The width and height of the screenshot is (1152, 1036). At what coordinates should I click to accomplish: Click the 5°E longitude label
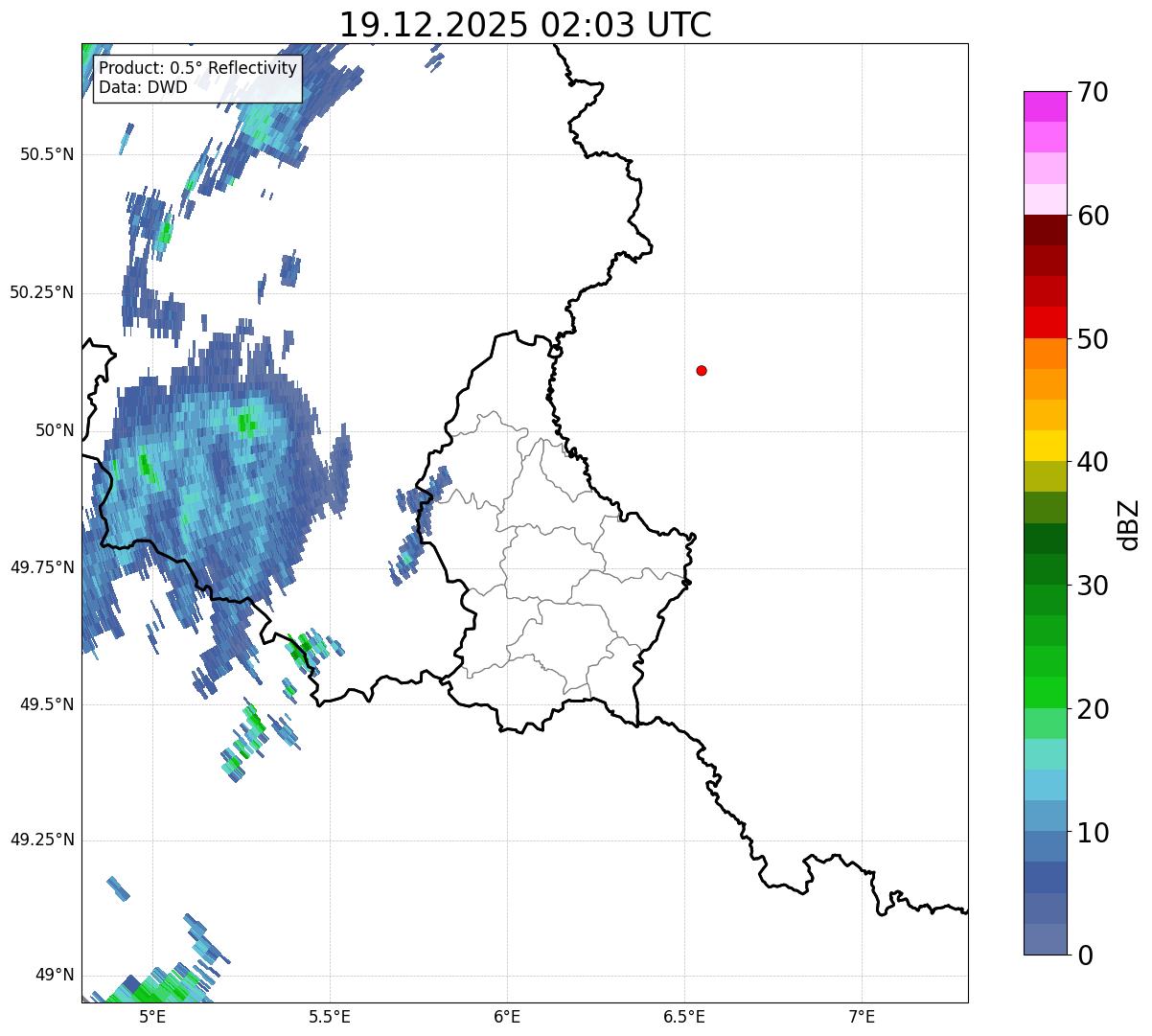coord(152,1017)
